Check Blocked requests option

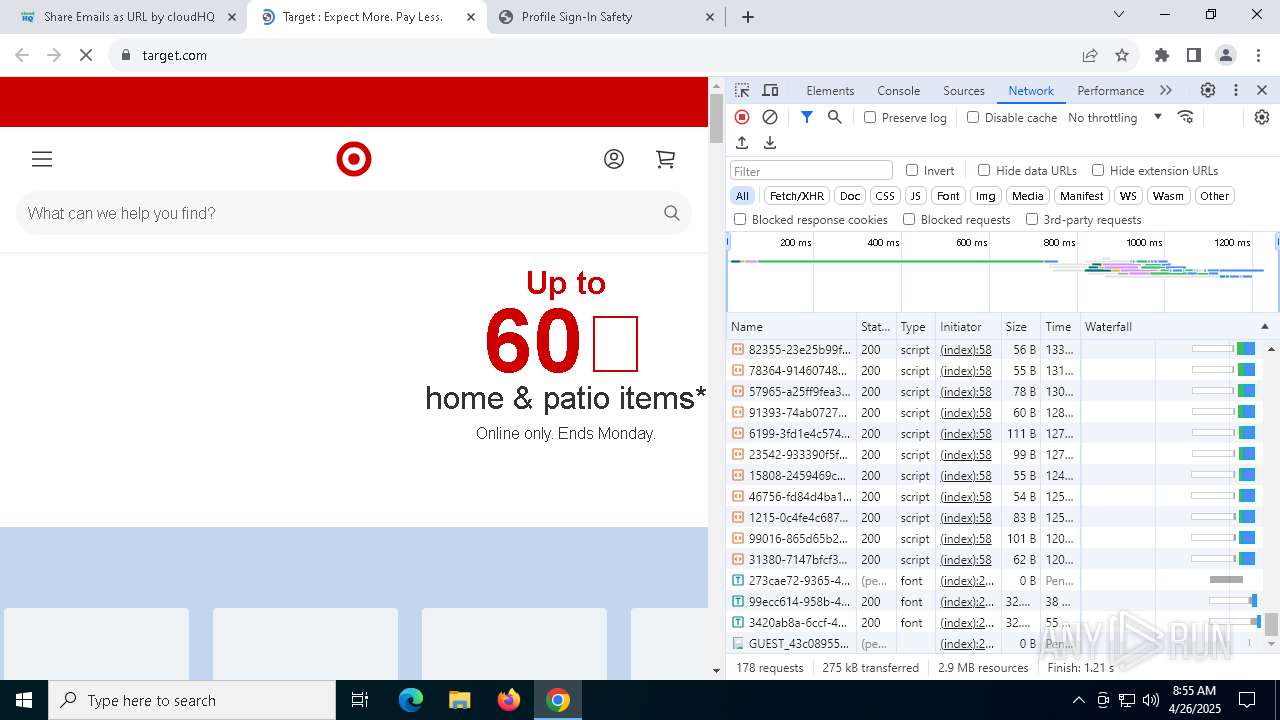pyautogui.click(x=909, y=219)
